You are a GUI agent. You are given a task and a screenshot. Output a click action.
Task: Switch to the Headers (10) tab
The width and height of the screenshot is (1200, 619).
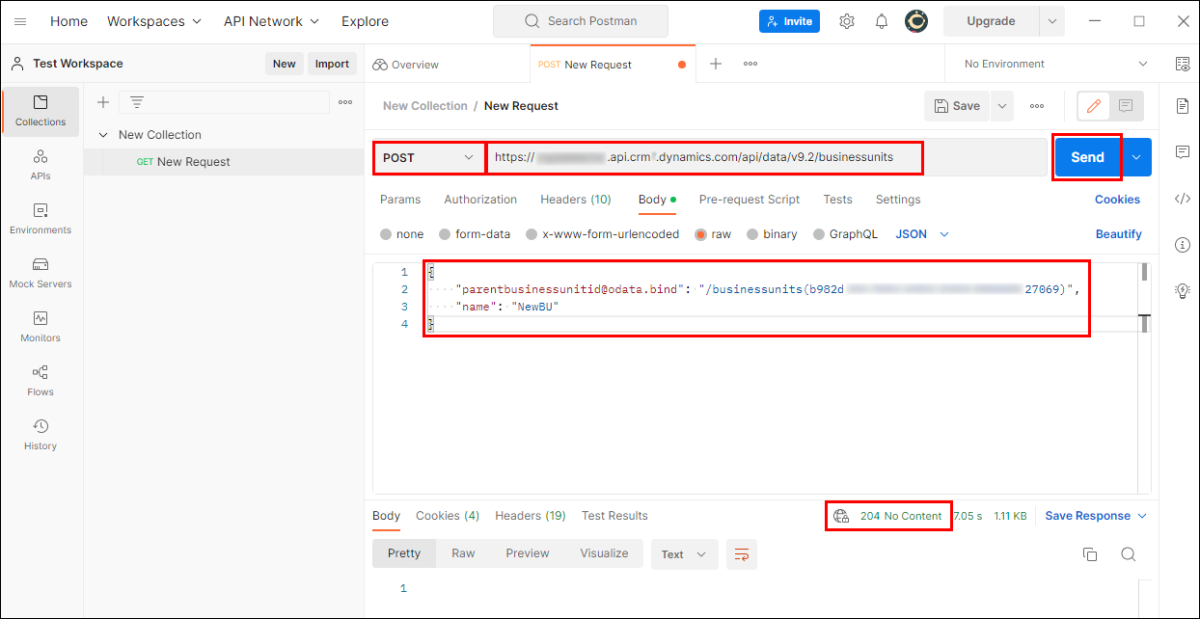tap(576, 199)
